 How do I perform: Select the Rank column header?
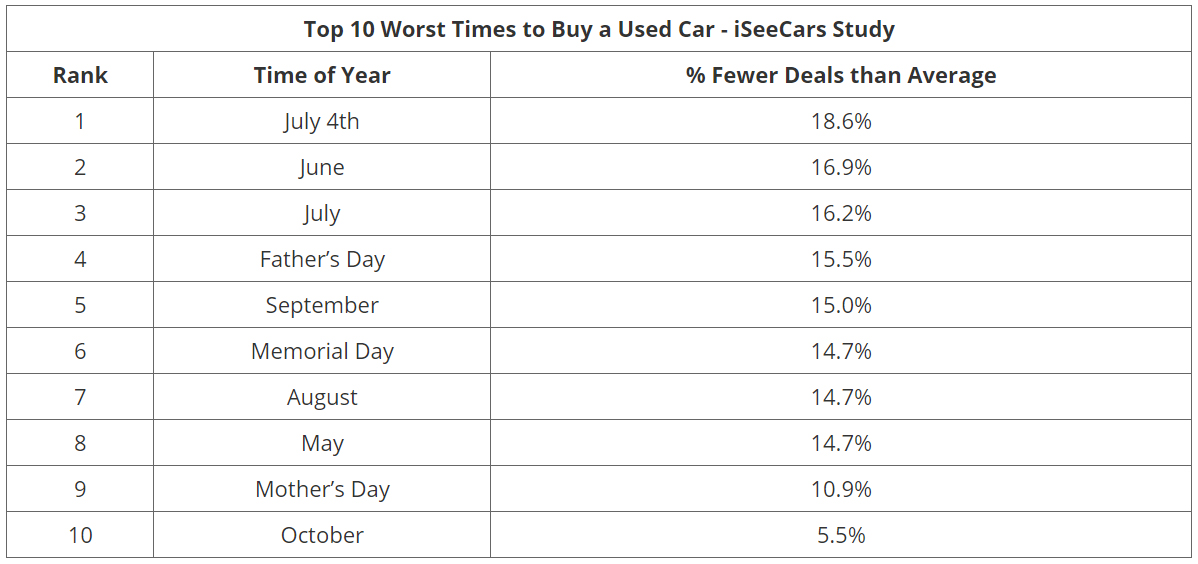coord(80,75)
